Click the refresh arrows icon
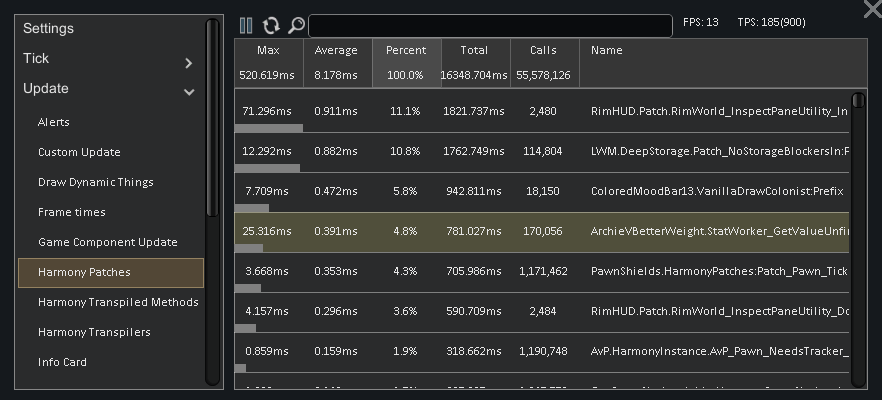Screen dimensions: 882x400 click(271, 26)
